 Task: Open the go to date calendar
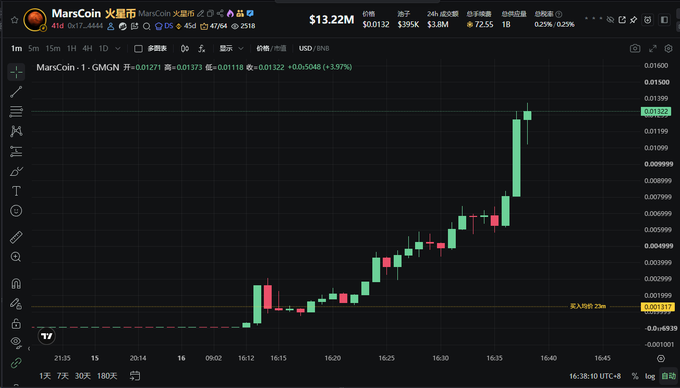pos(135,376)
